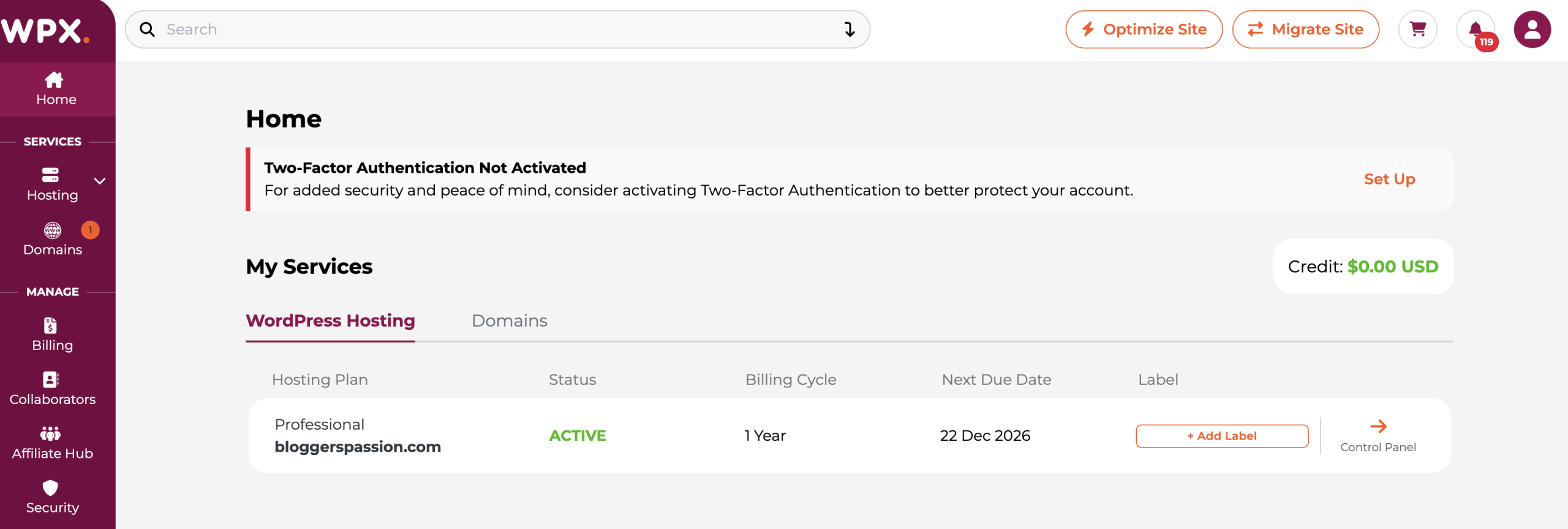Expand the Hosting menu chevron

pos(100,181)
